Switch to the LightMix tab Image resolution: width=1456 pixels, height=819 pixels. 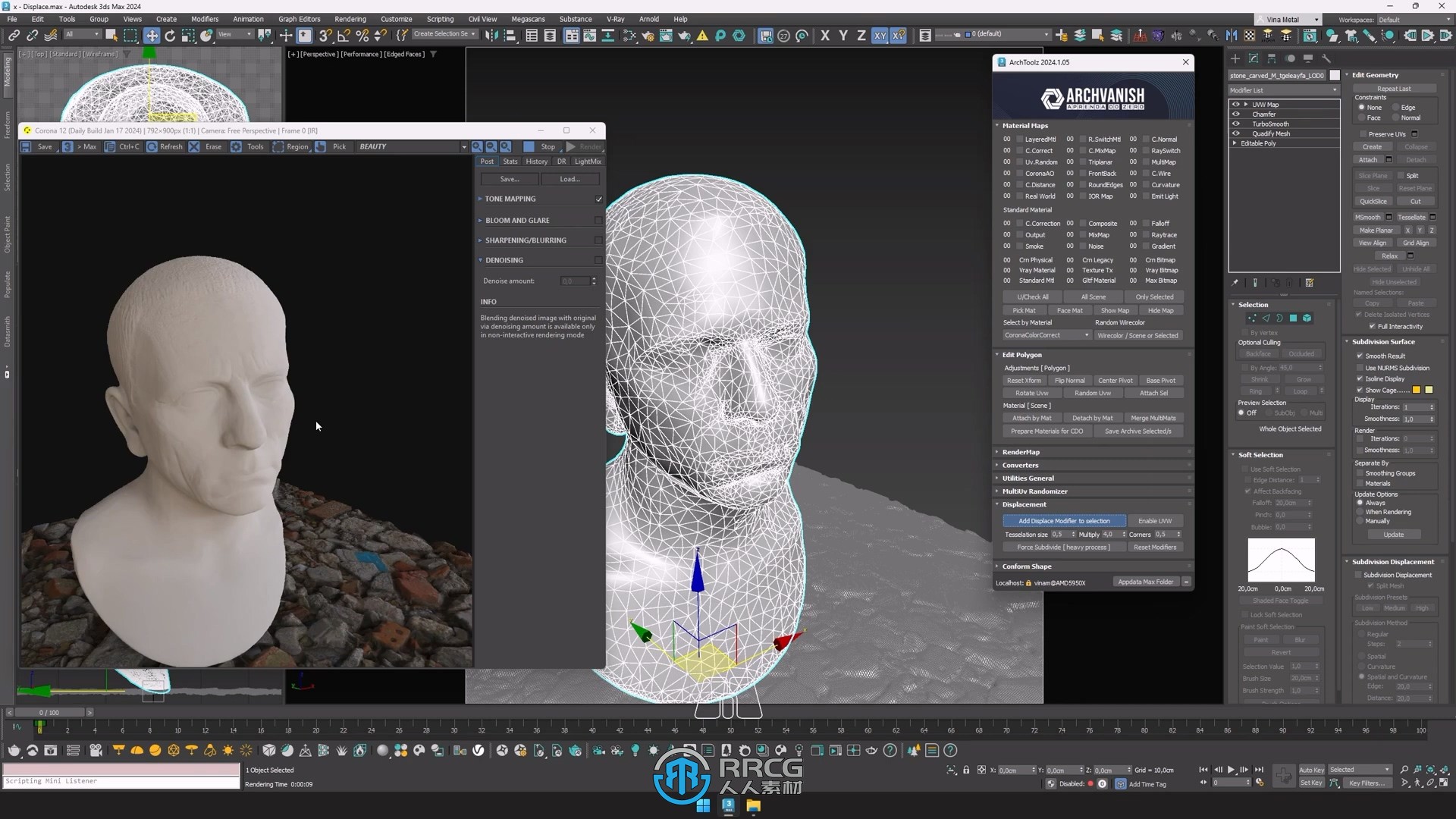(588, 162)
